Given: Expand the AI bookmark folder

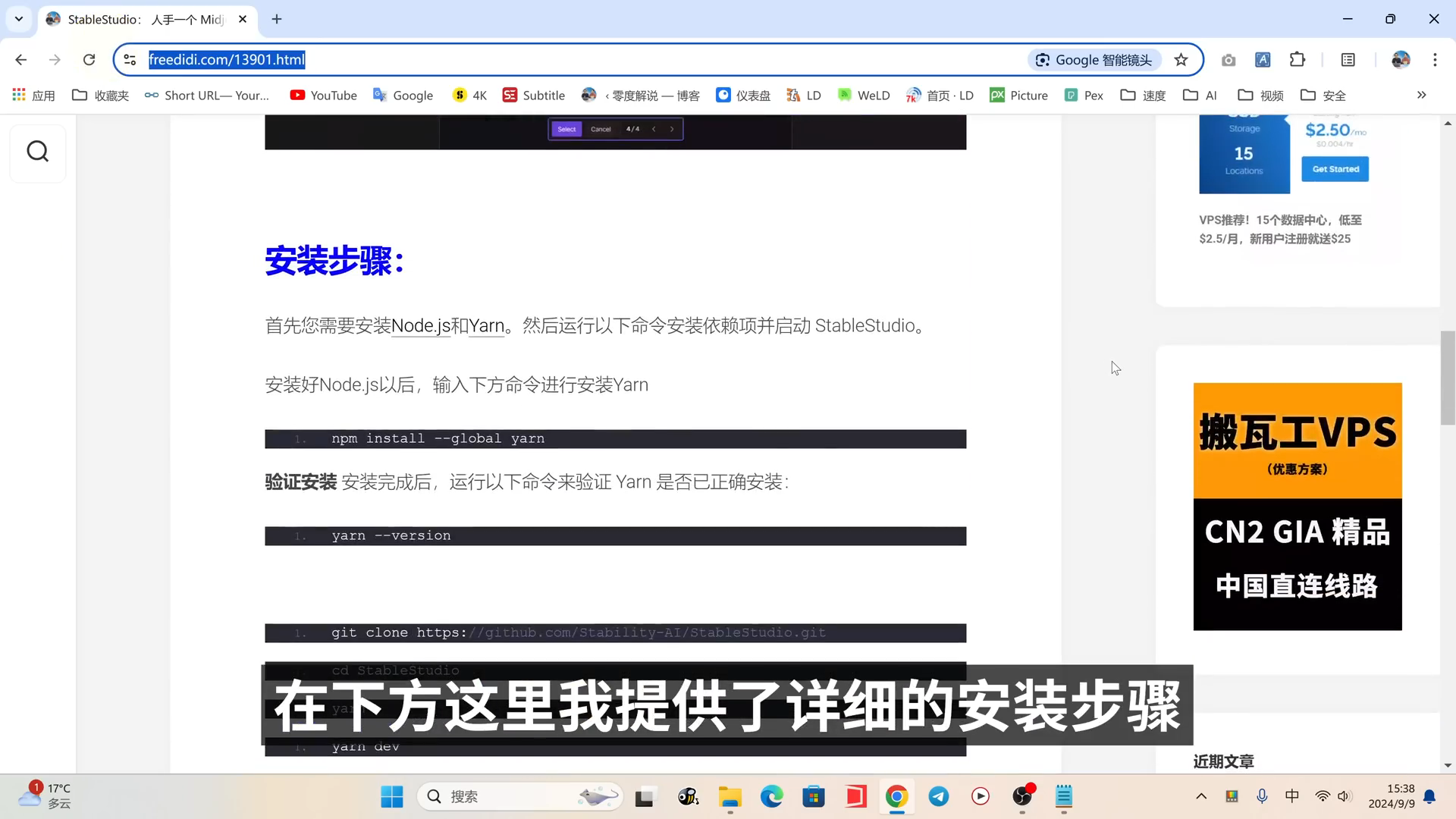Looking at the screenshot, I should tap(1200, 95).
